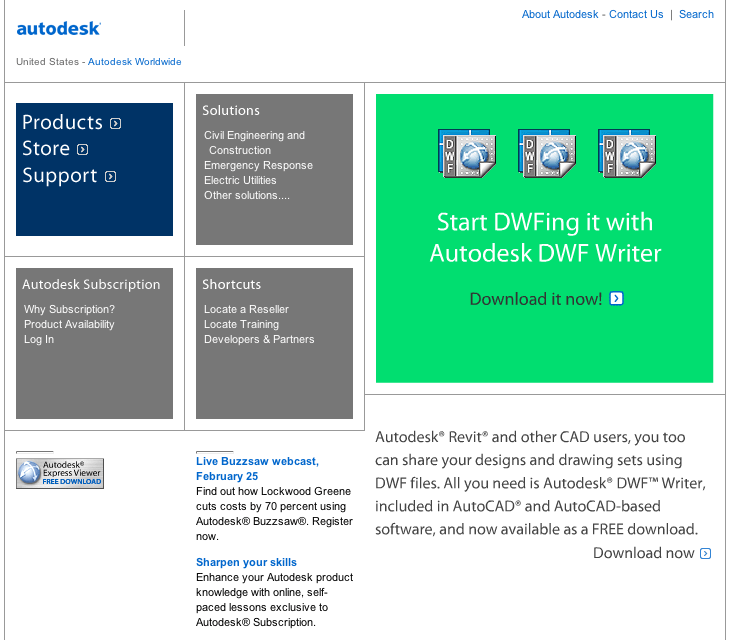Open Developers & Partners shortcut
Viewport: 733px width, 640px height.
tap(259, 339)
